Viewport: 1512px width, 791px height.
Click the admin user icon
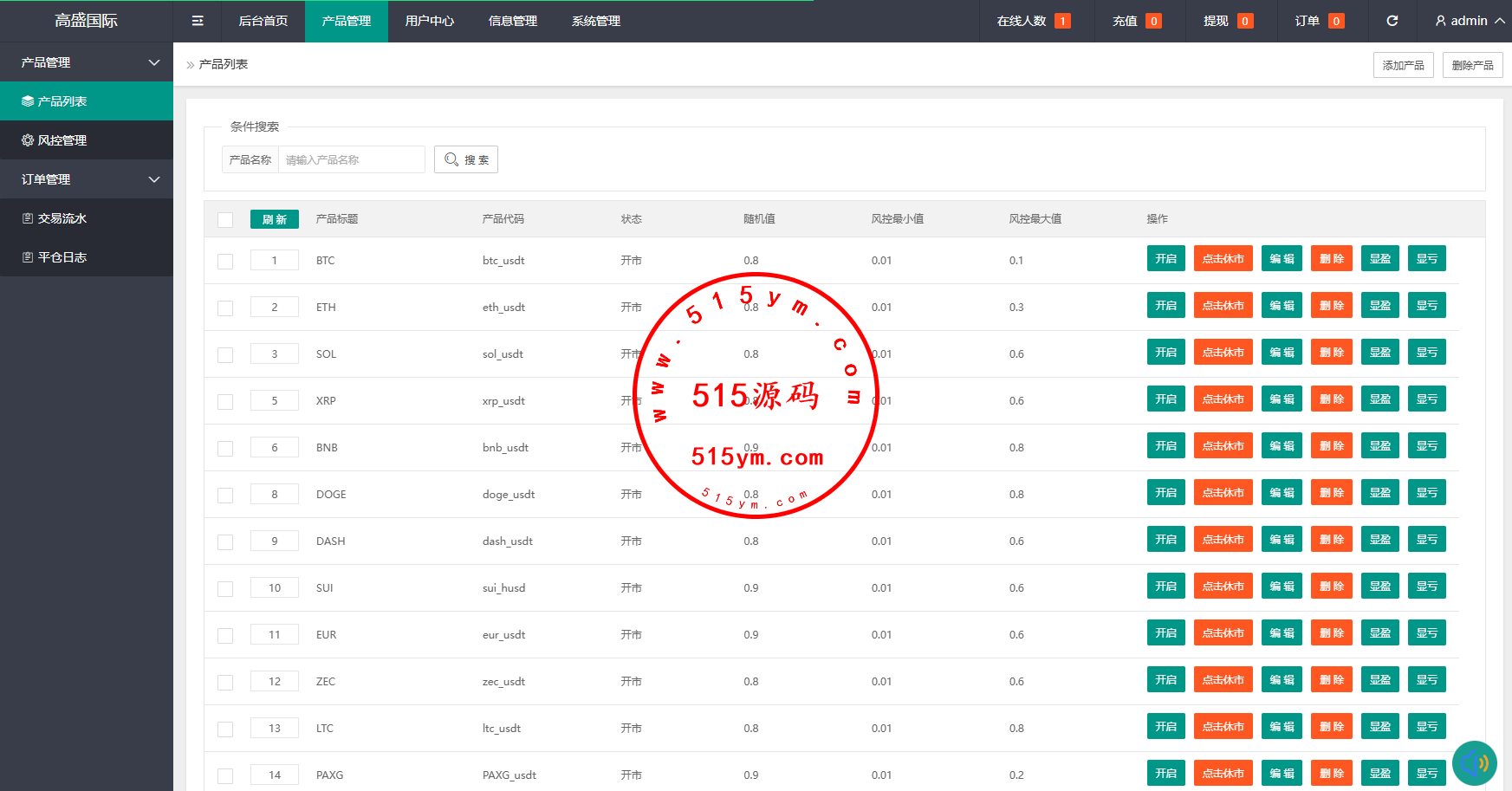(1440, 21)
